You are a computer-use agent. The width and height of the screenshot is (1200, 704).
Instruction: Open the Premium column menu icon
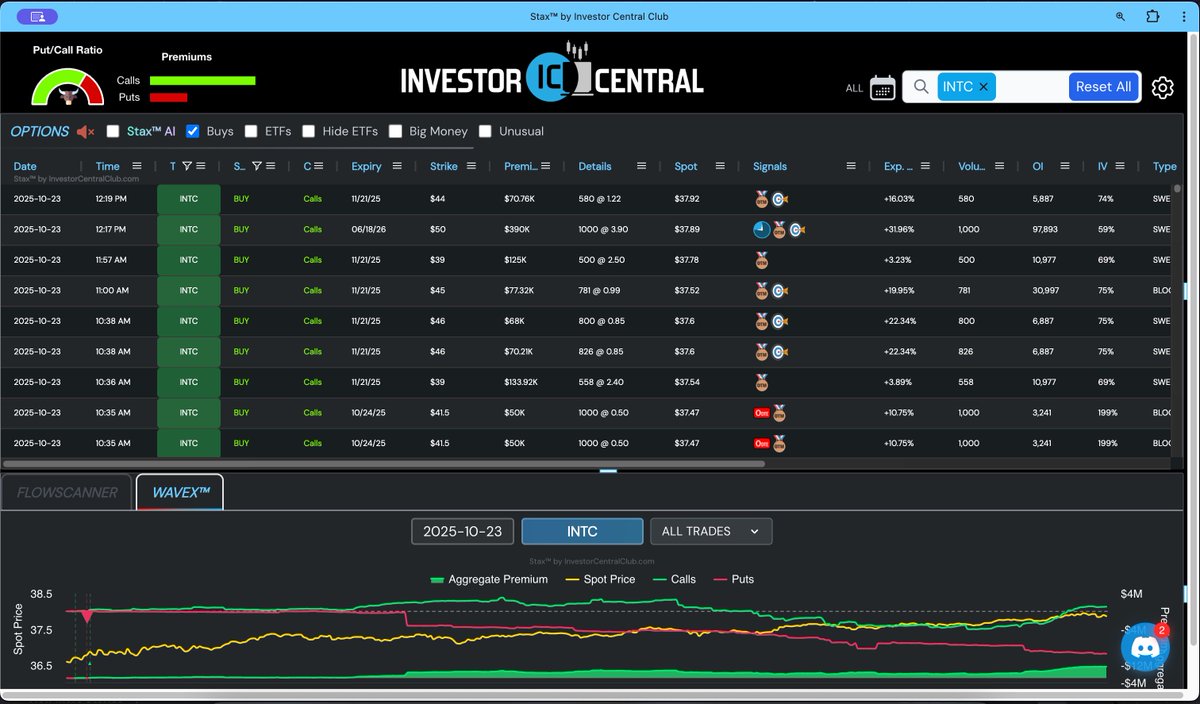tap(548, 166)
